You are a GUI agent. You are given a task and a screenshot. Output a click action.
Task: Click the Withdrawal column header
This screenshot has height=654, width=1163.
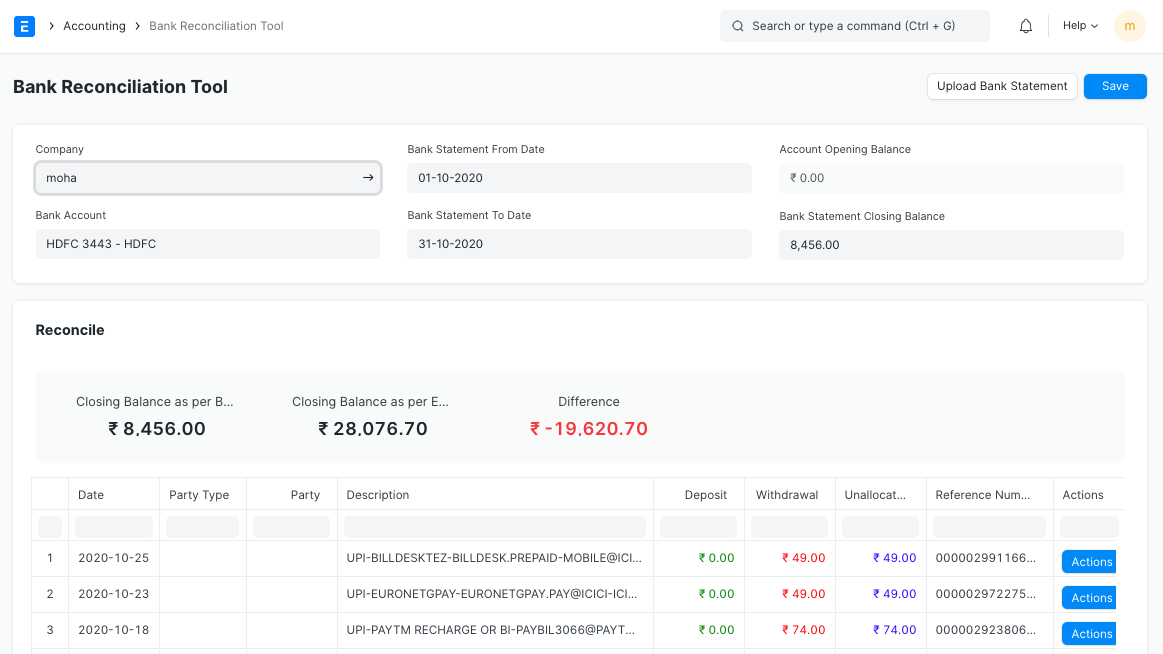[x=787, y=495]
